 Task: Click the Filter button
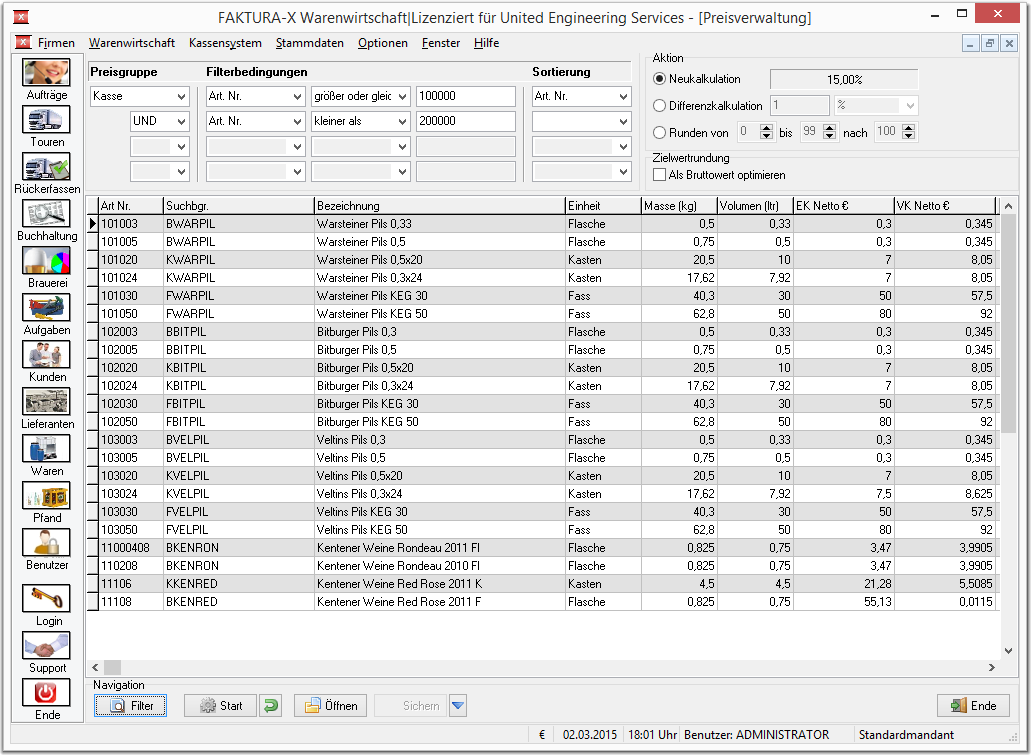(130, 706)
